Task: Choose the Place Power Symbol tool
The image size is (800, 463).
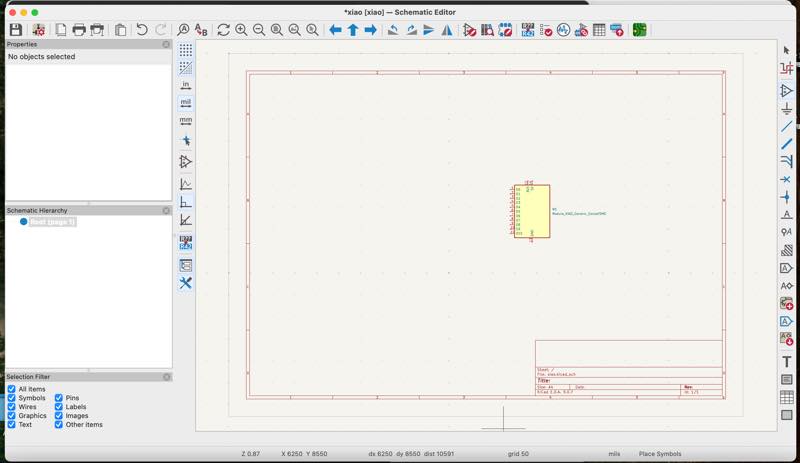Action: pos(787,109)
